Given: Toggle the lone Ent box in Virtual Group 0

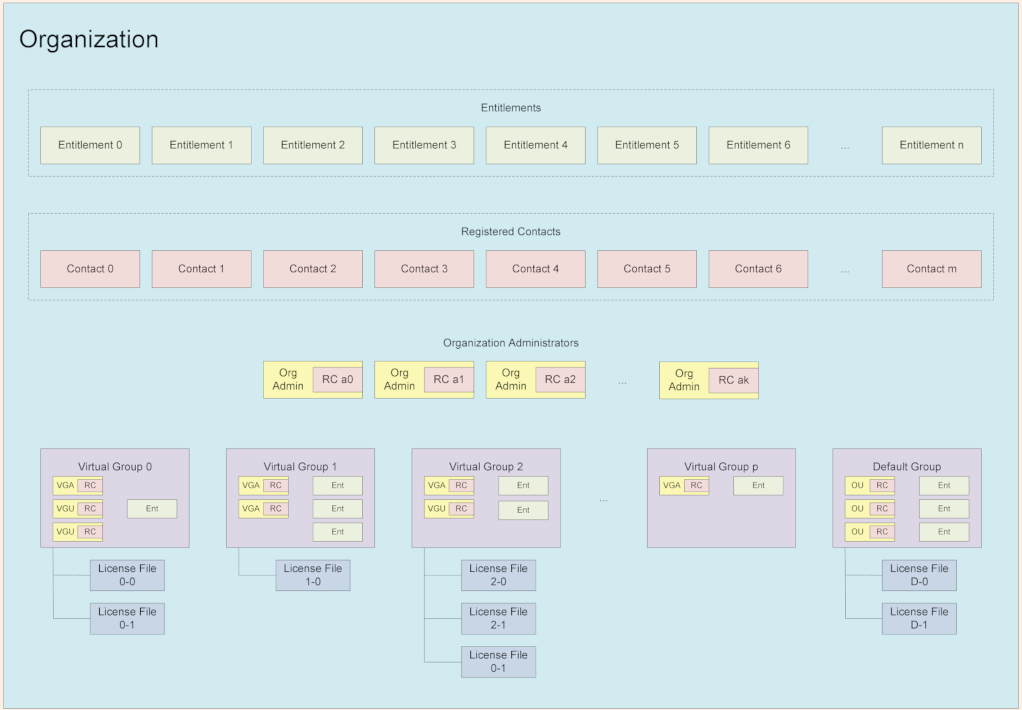Looking at the screenshot, I should (151, 508).
